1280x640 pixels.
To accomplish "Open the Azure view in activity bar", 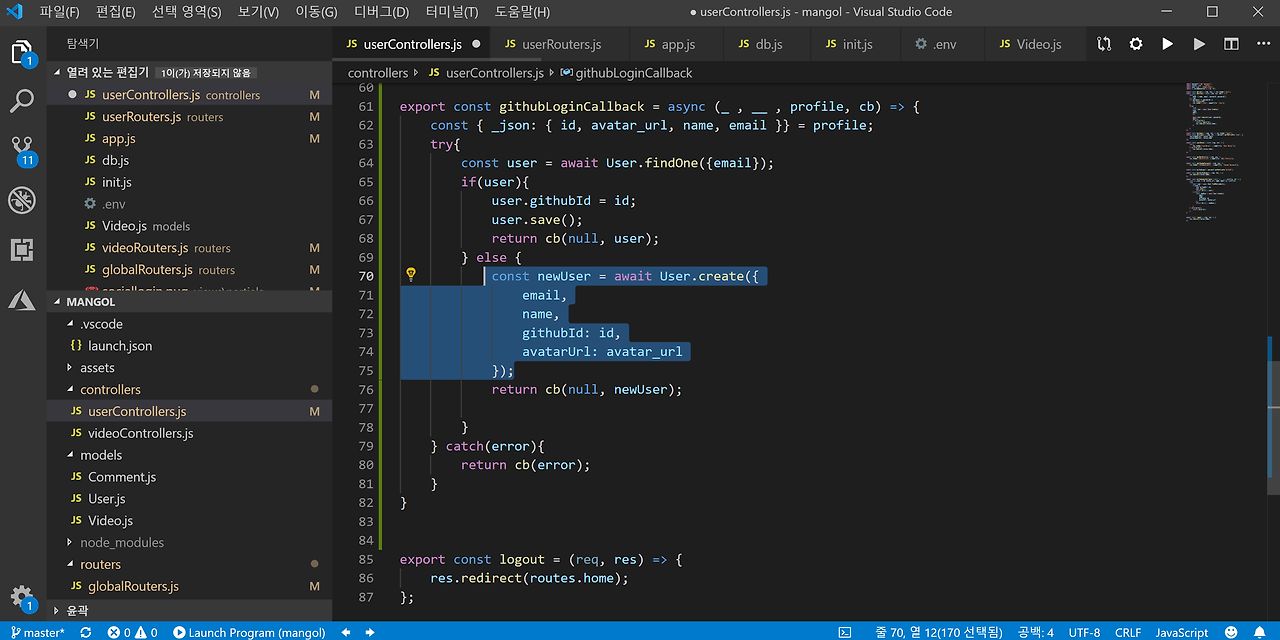I will 22,299.
